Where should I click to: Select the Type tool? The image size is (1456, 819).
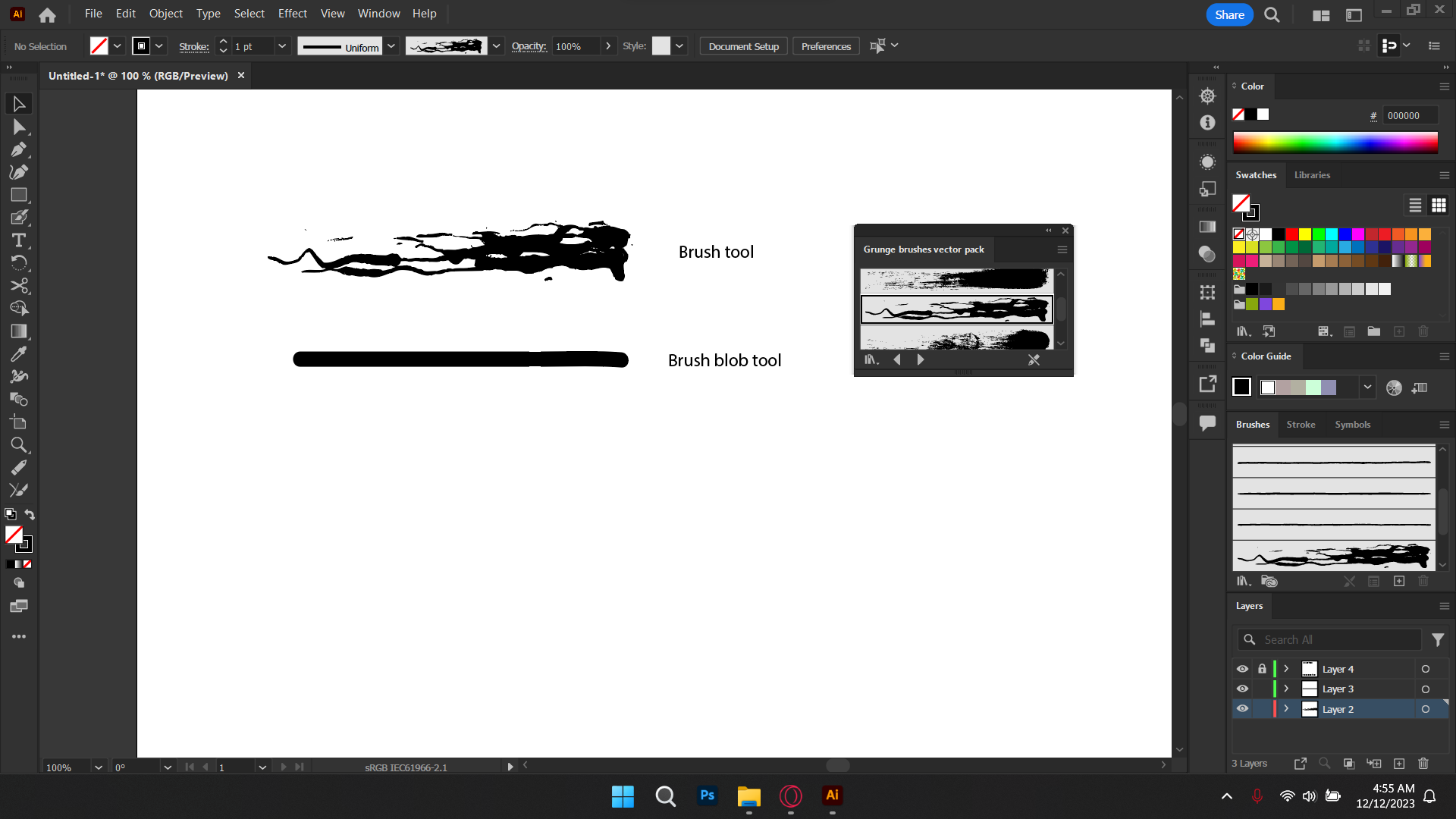[19, 240]
